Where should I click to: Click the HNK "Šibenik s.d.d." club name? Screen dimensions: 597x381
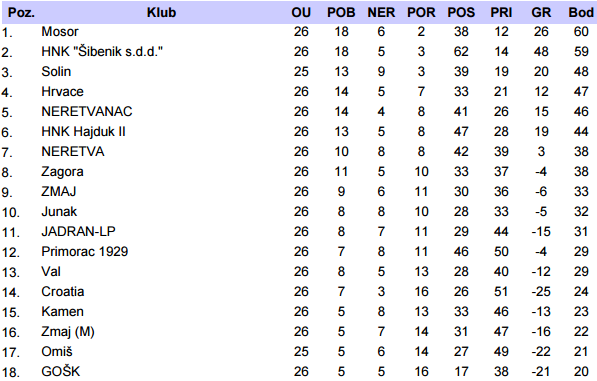102,51
